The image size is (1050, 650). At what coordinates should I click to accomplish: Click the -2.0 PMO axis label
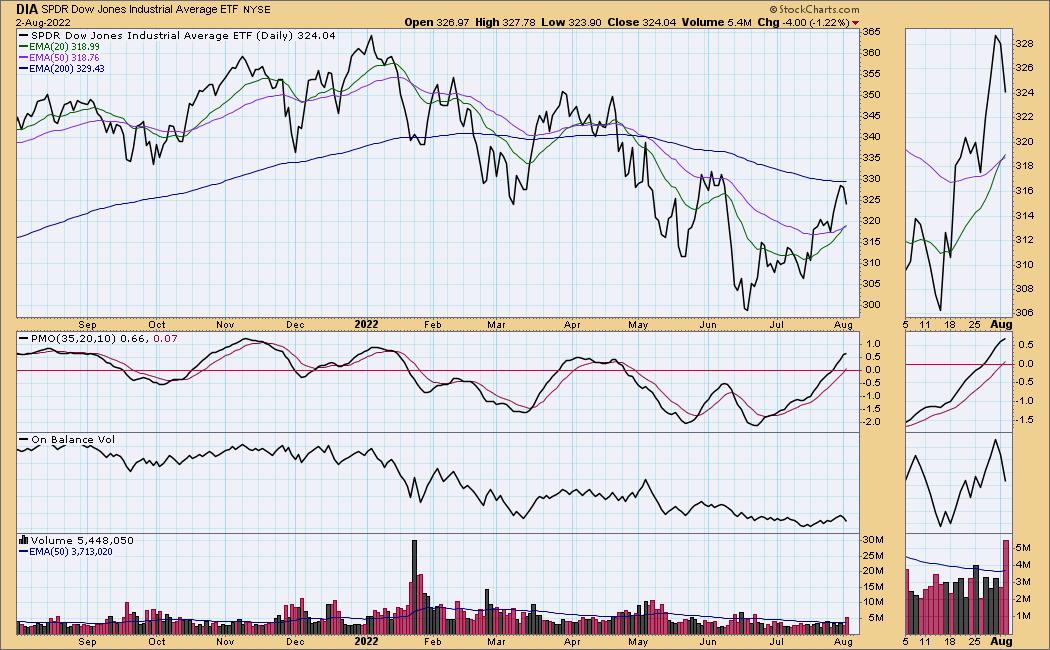873,422
